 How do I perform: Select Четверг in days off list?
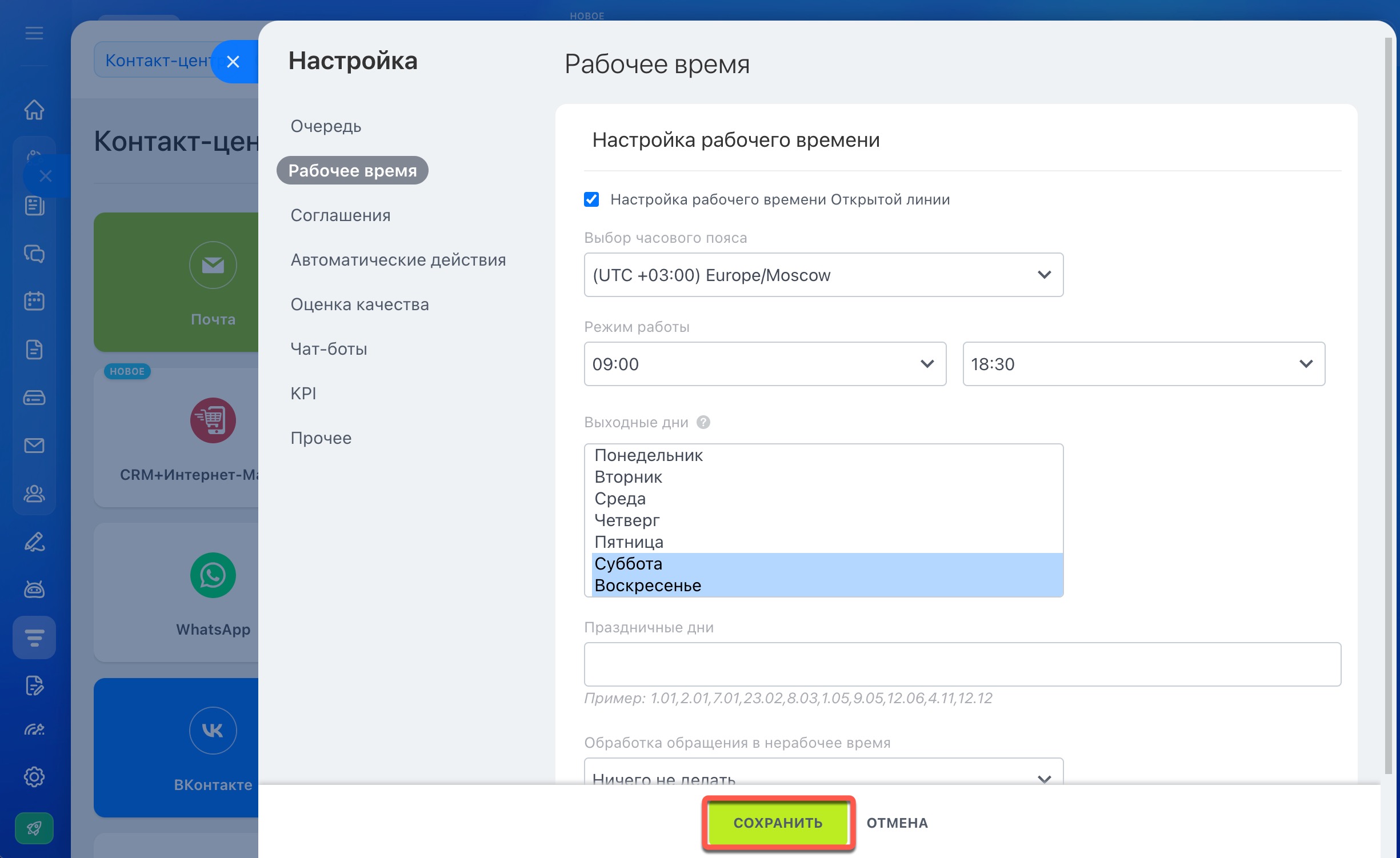click(x=827, y=520)
